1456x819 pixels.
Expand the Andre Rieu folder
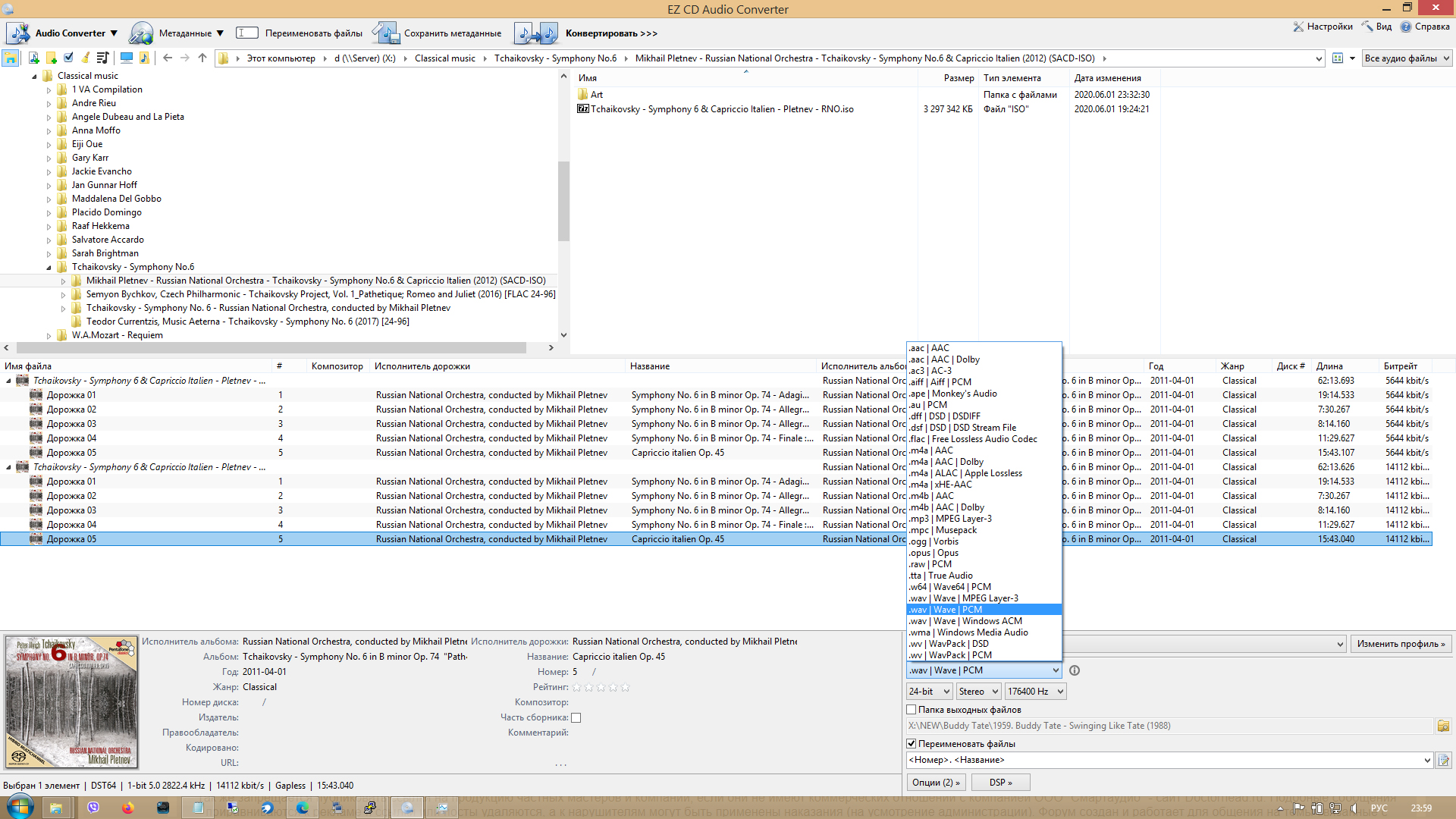pyautogui.click(x=49, y=103)
